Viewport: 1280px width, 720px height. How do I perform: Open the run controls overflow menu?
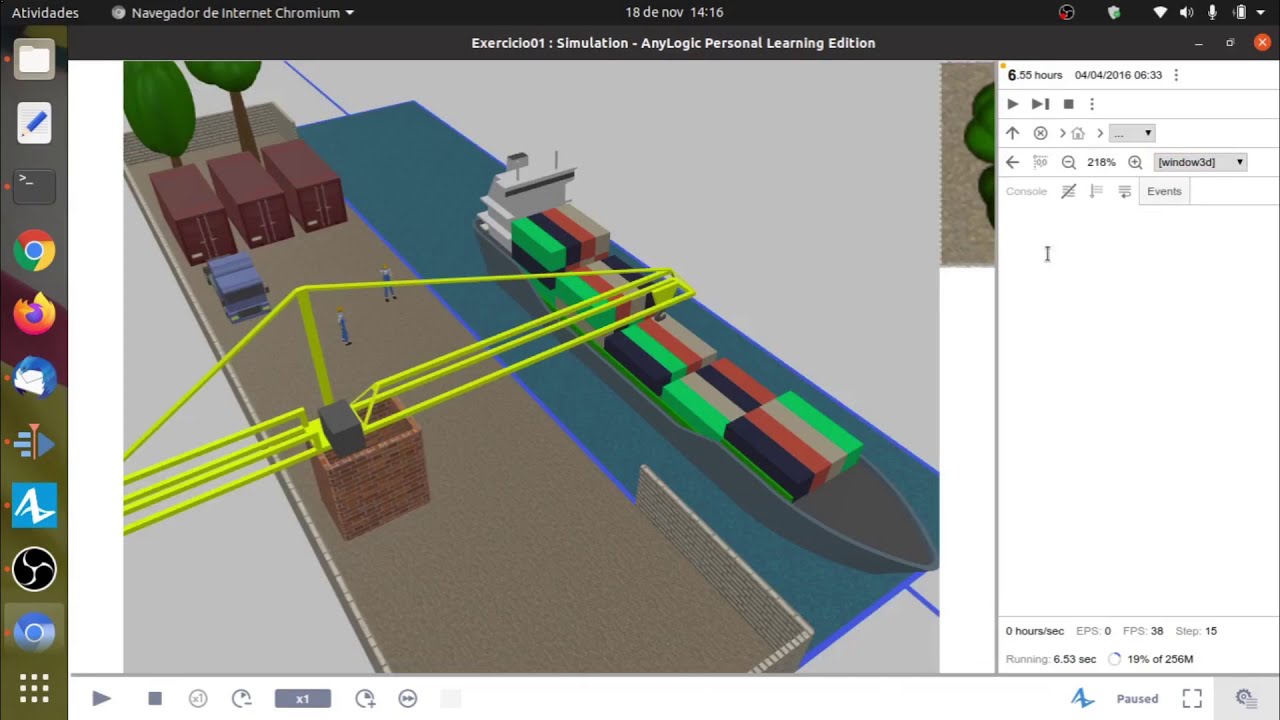pos(1092,104)
